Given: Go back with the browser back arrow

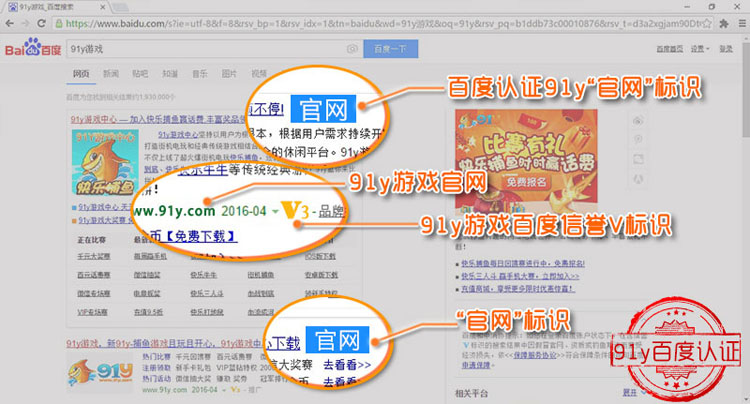Looking at the screenshot, I should click(10, 23).
